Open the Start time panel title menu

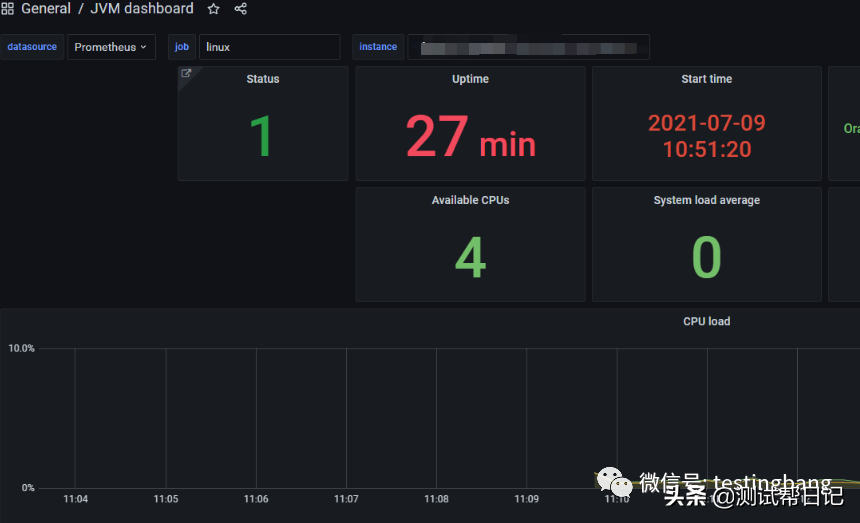pos(706,79)
